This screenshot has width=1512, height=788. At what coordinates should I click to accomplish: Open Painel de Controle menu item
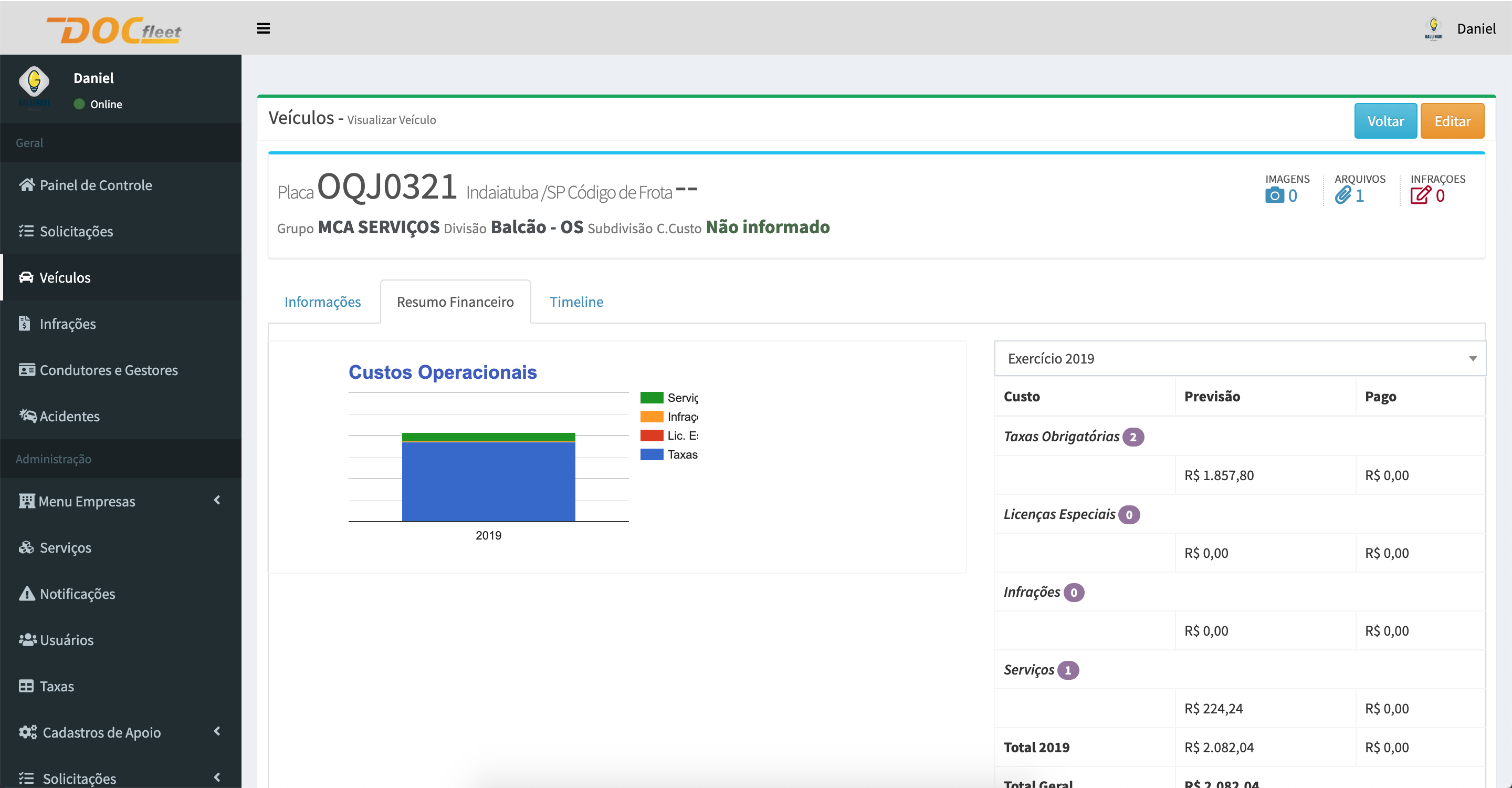click(x=121, y=185)
